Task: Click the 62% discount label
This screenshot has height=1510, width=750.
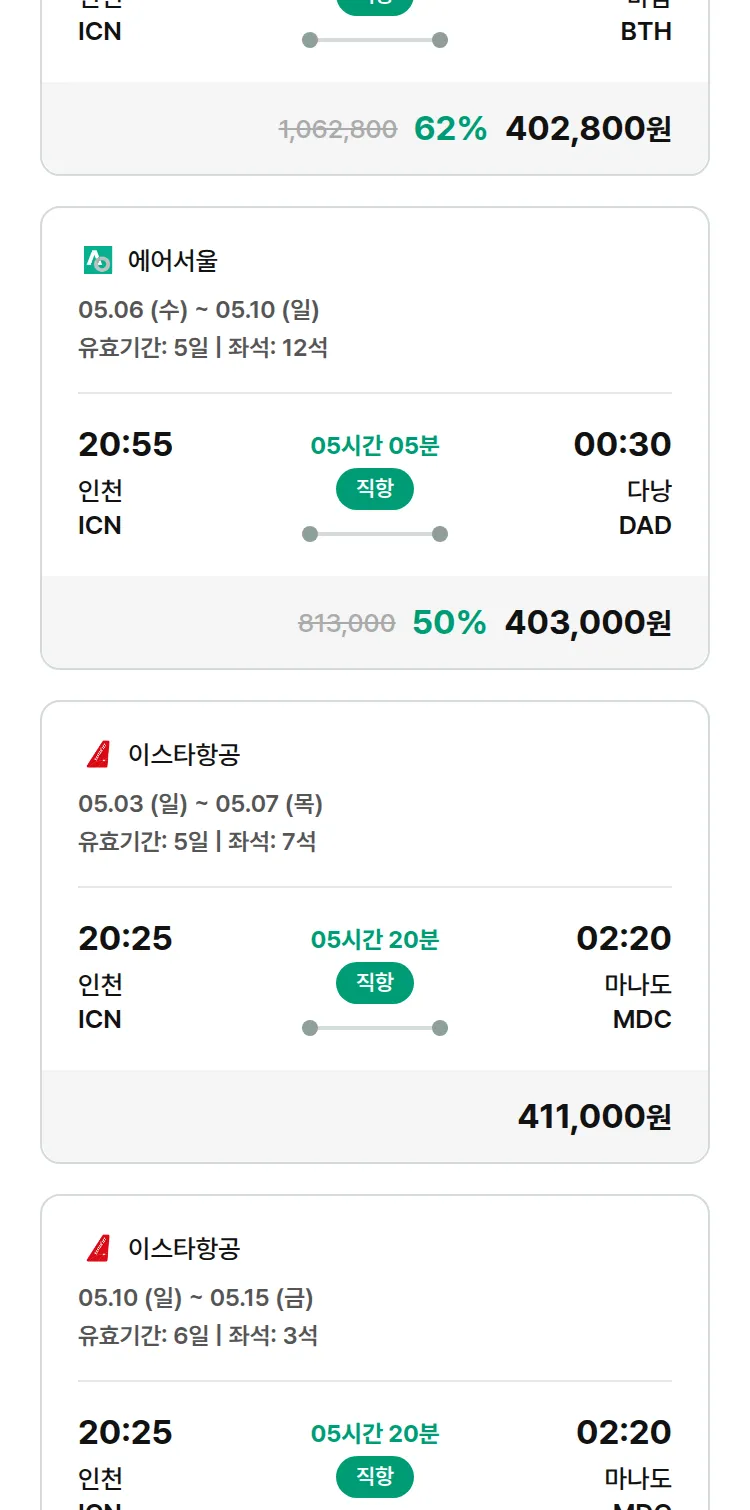Action: (450, 129)
